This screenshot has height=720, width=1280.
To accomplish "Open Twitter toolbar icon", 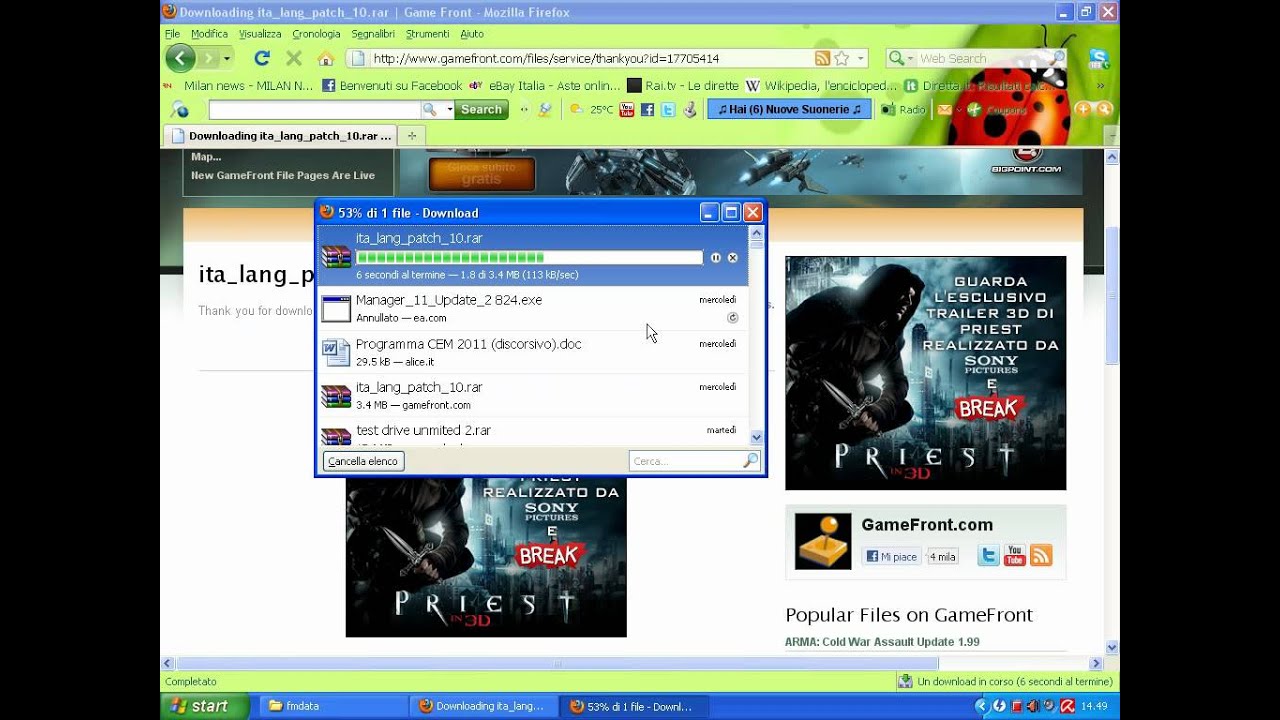I will point(668,110).
